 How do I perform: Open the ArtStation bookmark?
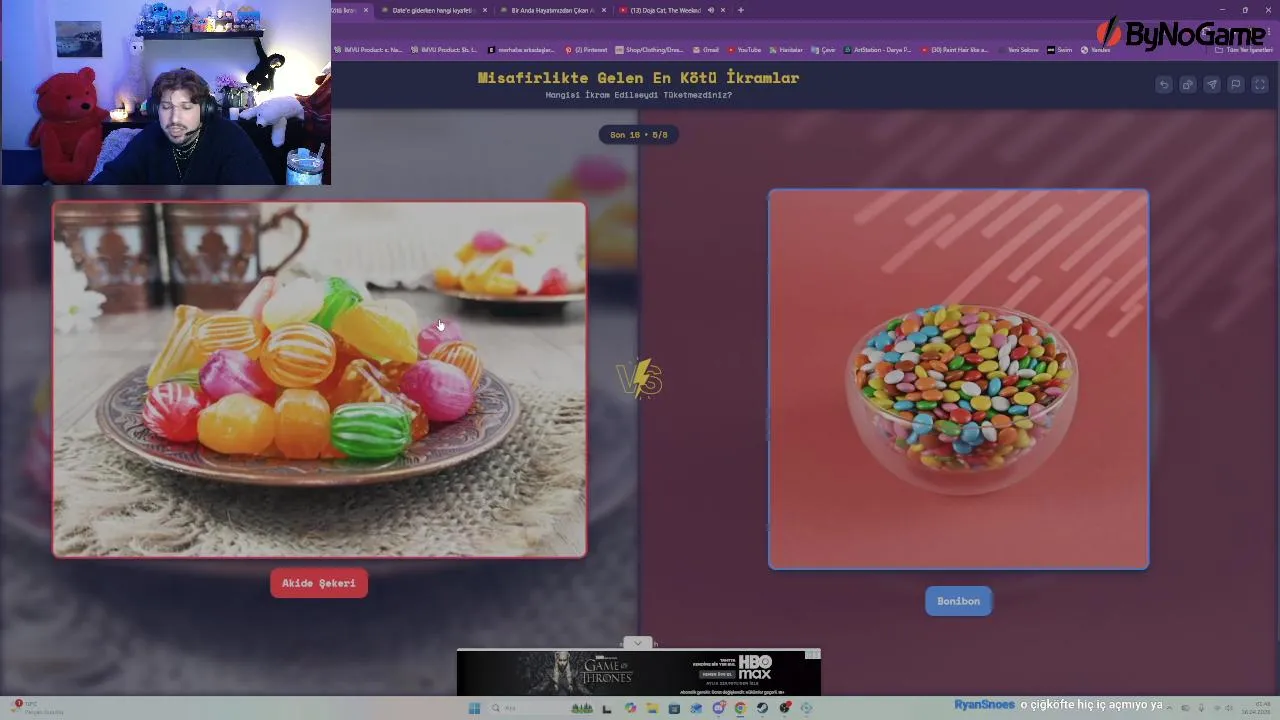click(x=878, y=50)
